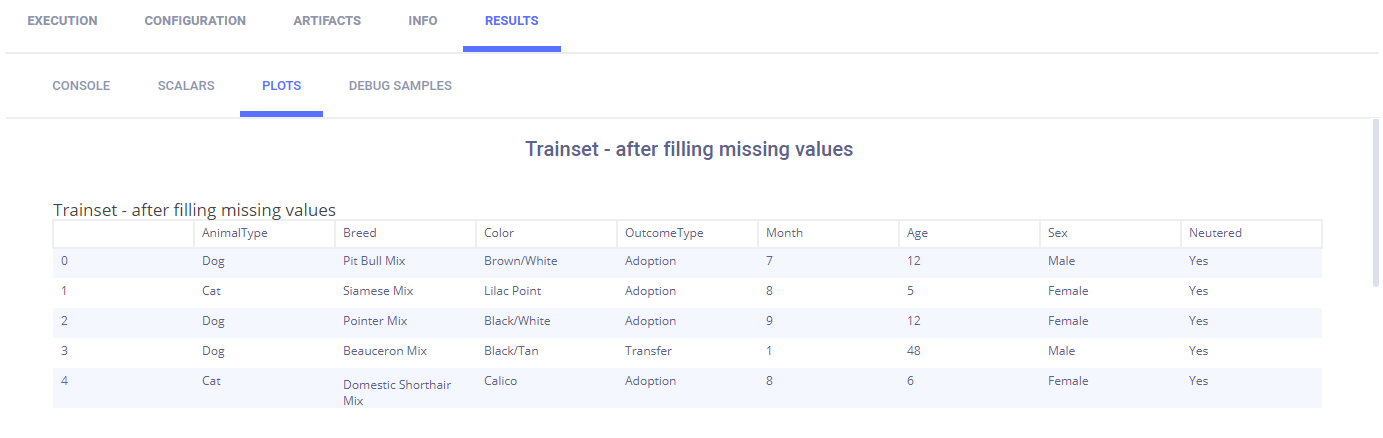The image size is (1383, 438).
Task: Switch to the Configuration tab
Action: 195,21
